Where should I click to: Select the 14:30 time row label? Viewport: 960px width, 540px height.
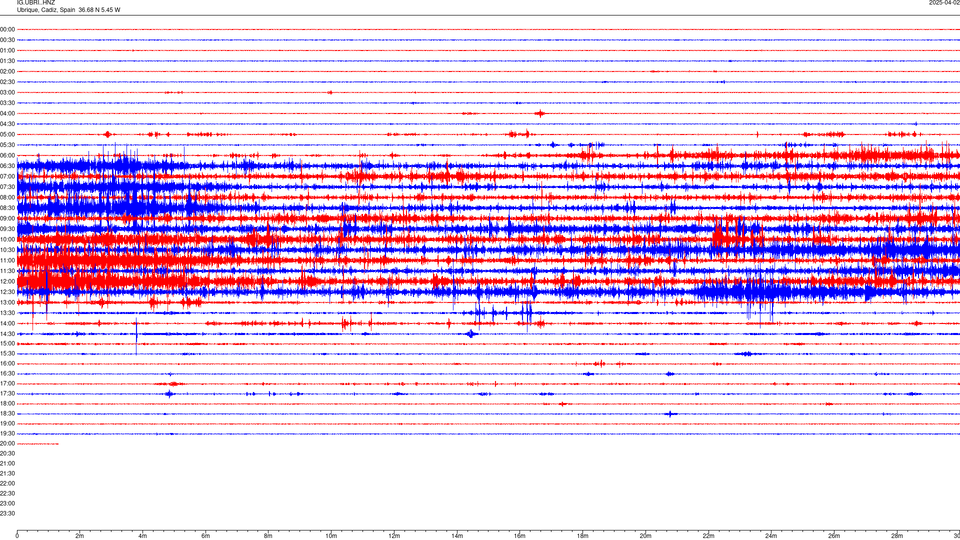coord(7,334)
